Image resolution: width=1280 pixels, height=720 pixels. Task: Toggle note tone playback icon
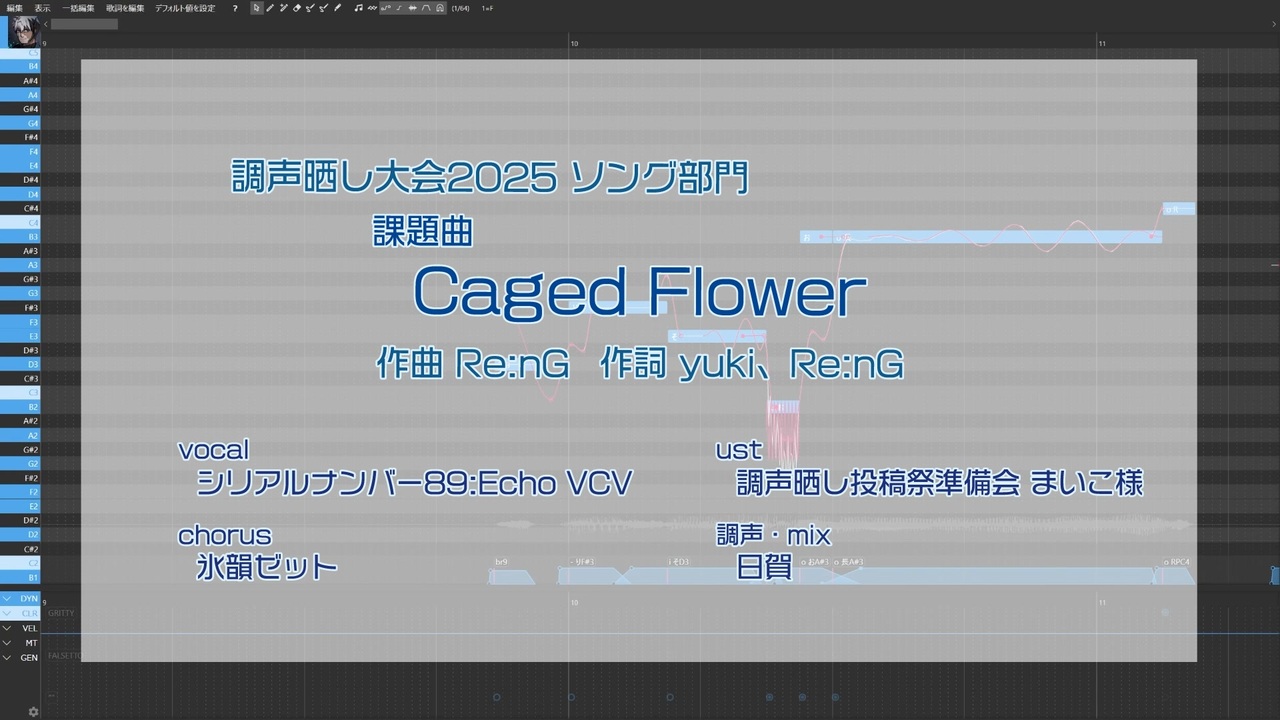pos(358,8)
